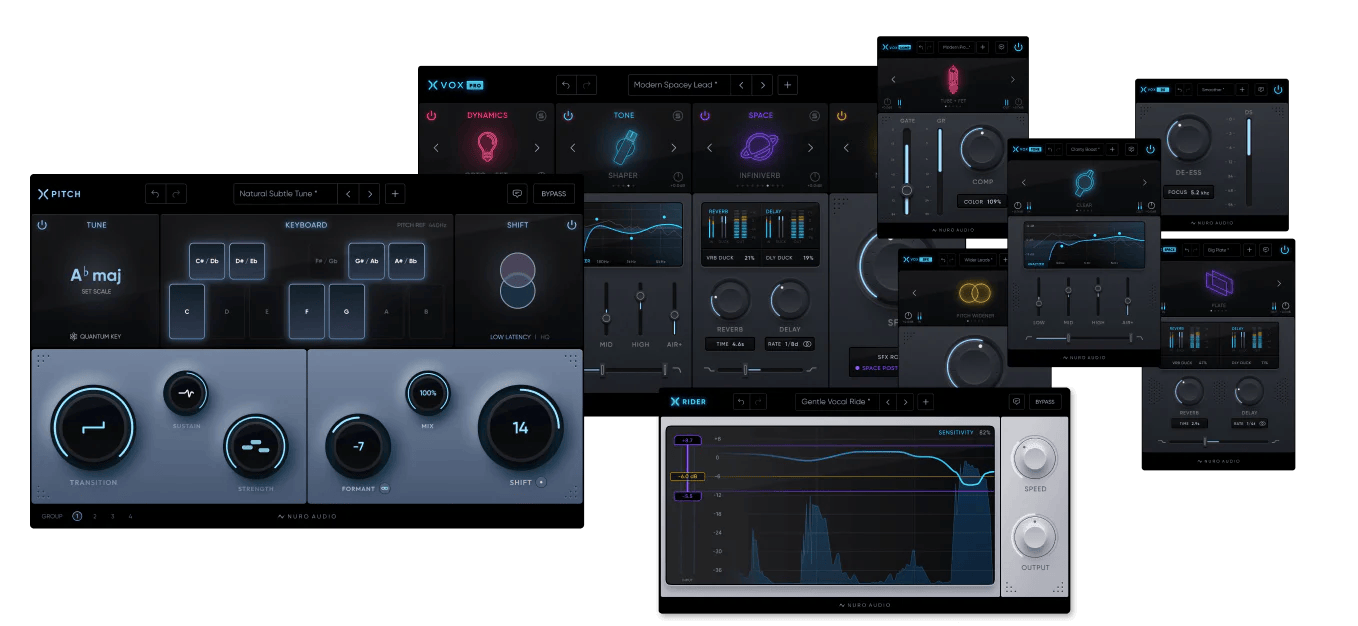The width and height of the screenshot is (1358, 626).
Task: Click undo arrow in Vox Pro header
Action: tap(566, 85)
